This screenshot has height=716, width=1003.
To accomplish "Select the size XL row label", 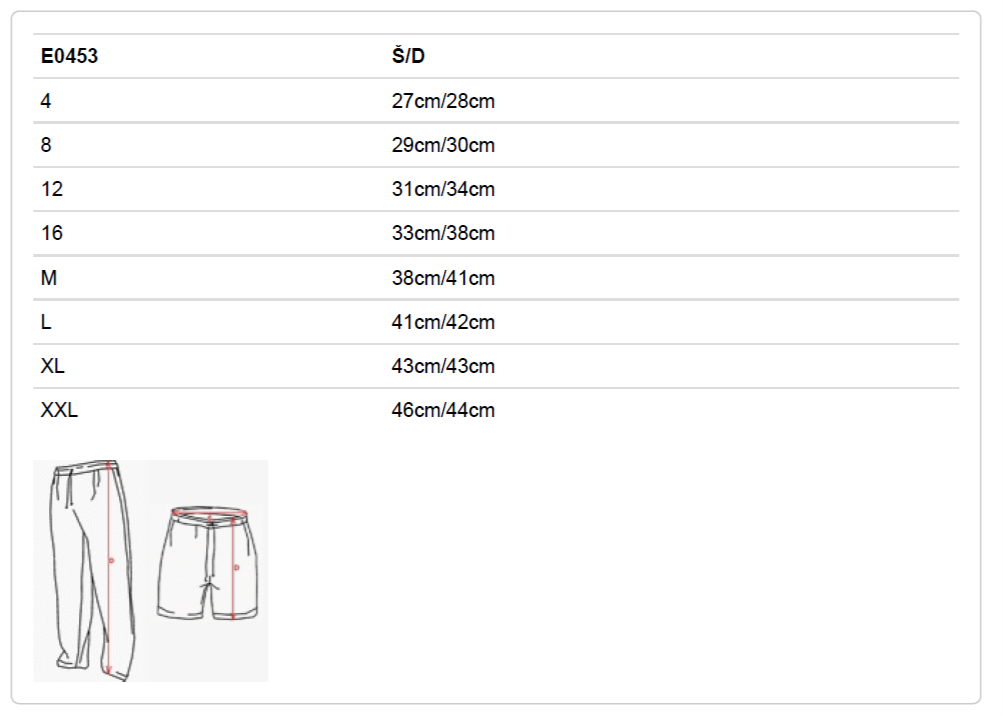I will tap(52, 366).
